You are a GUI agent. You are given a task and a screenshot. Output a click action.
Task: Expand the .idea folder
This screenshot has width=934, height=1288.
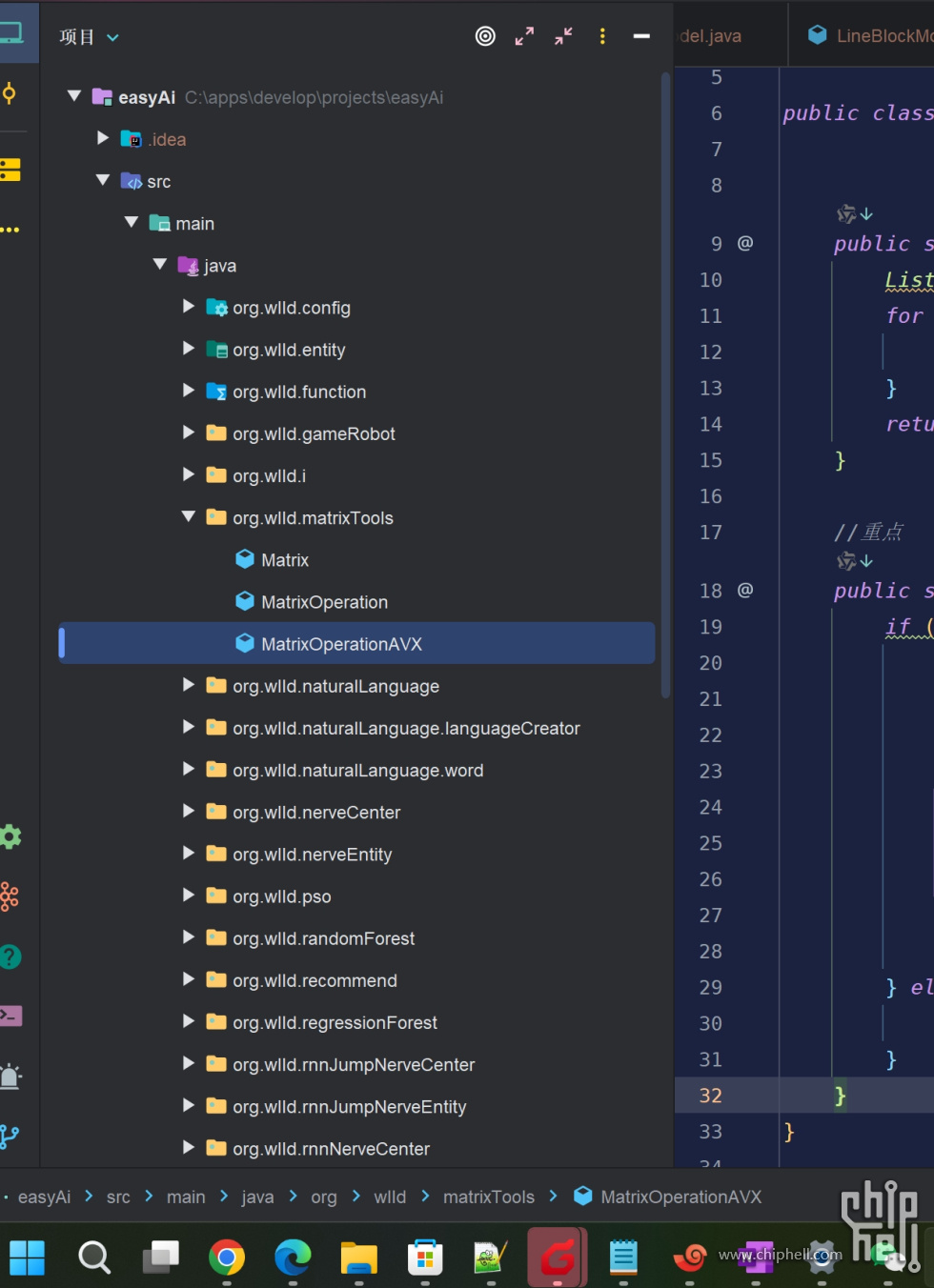click(x=102, y=138)
